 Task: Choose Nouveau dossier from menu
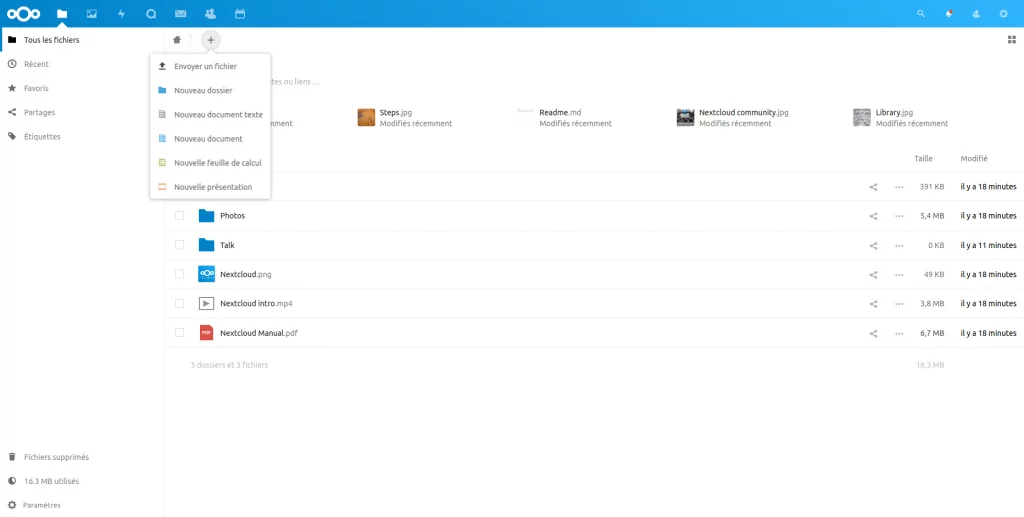[x=210, y=91]
